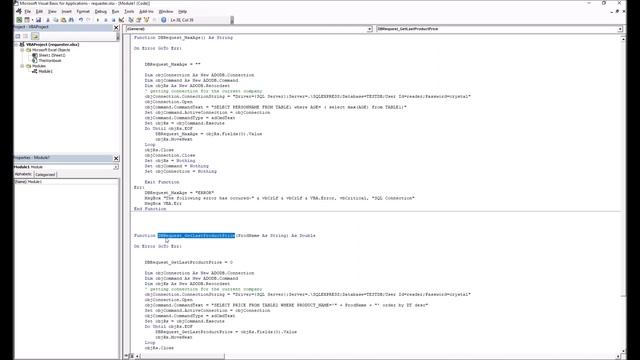Open the Help menu

[x=182, y=11]
